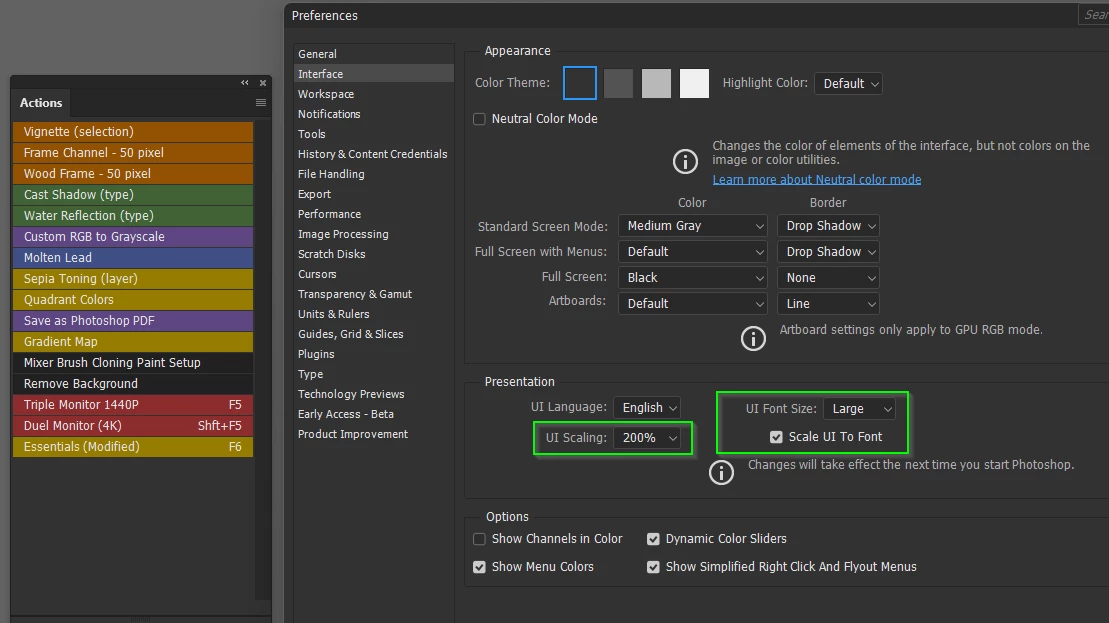This screenshot has width=1109, height=623.
Task: Disable Dynamic Color Sliders
Action: coord(654,539)
